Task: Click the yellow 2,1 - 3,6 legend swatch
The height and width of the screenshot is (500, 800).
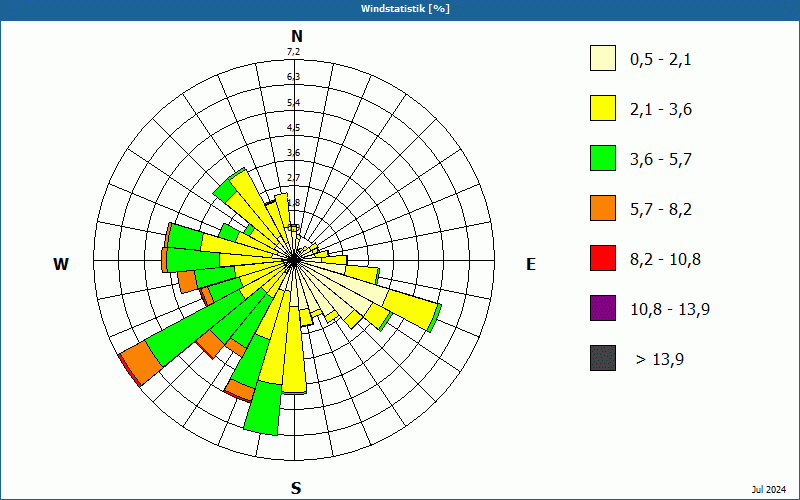Action: (x=603, y=108)
